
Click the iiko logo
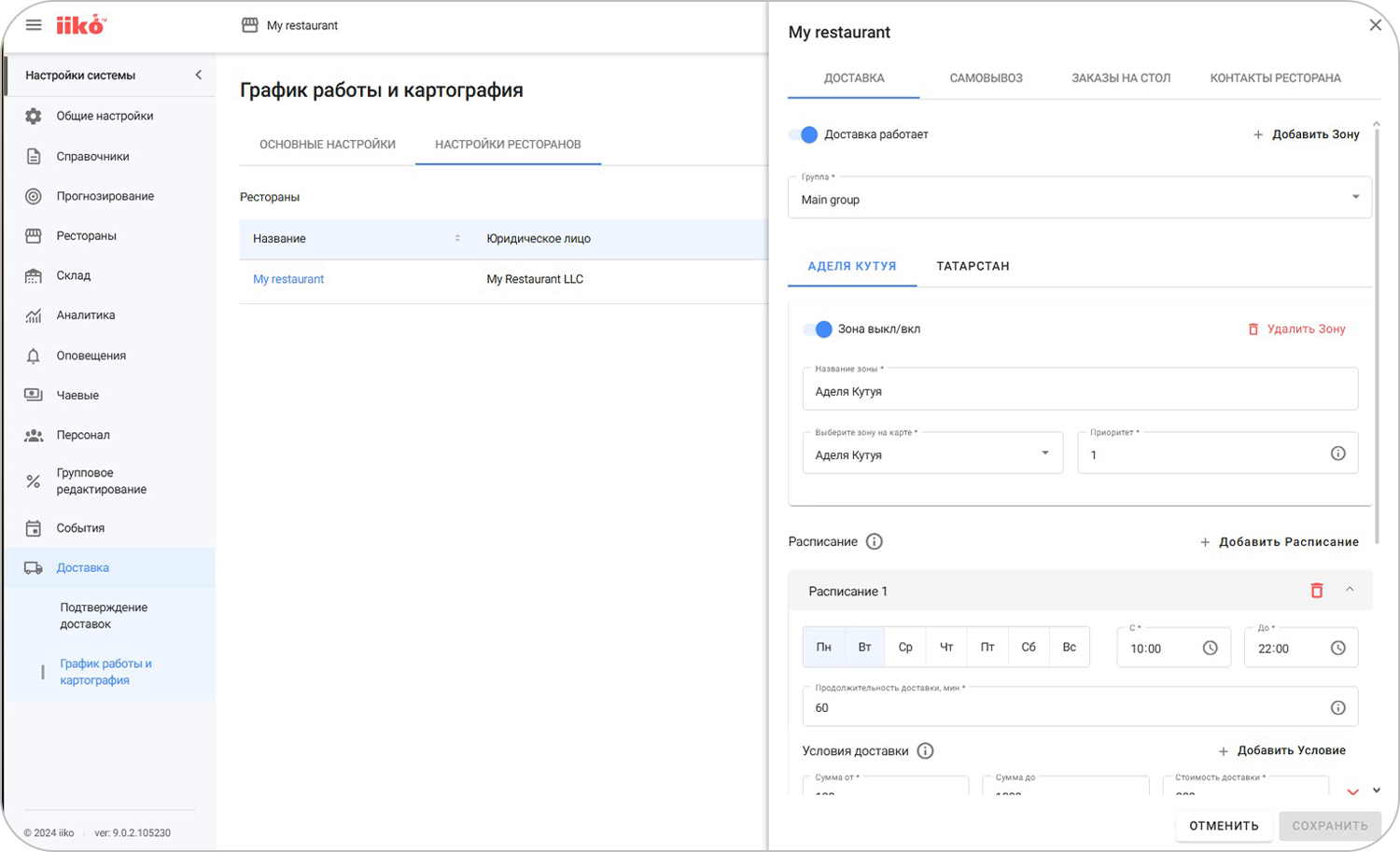(x=81, y=25)
